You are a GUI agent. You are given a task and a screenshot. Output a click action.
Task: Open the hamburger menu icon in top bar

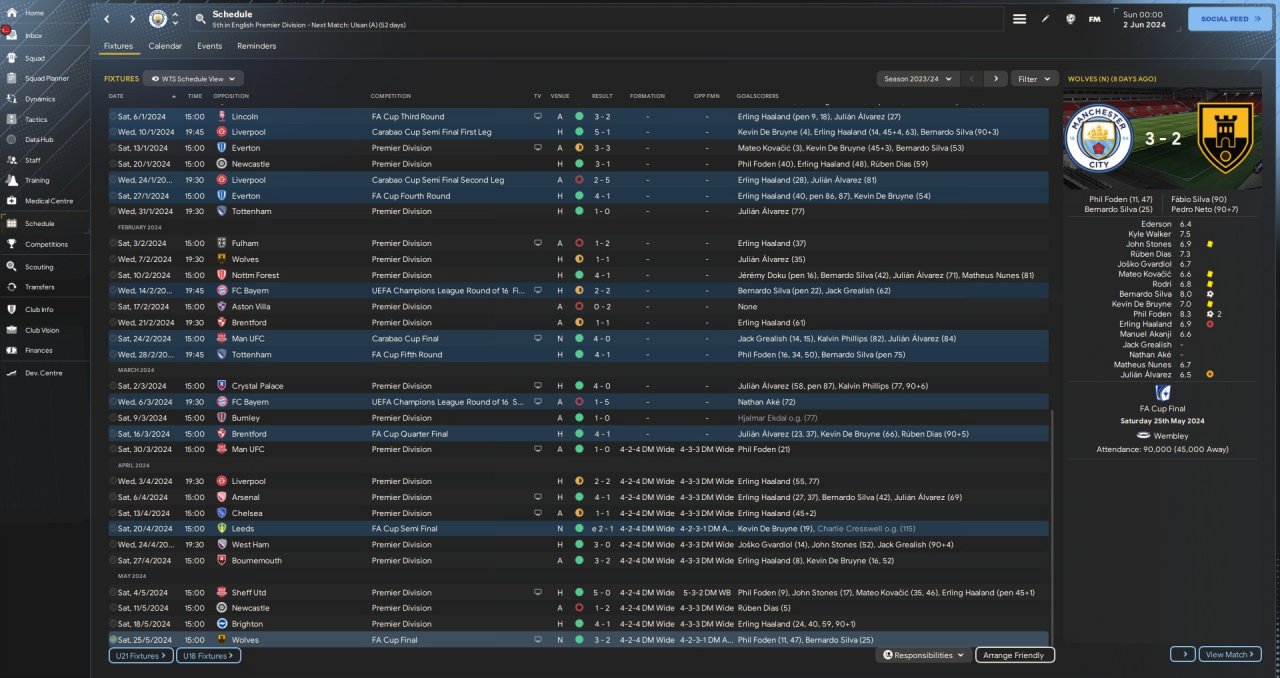pyautogui.click(x=1019, y=19)
